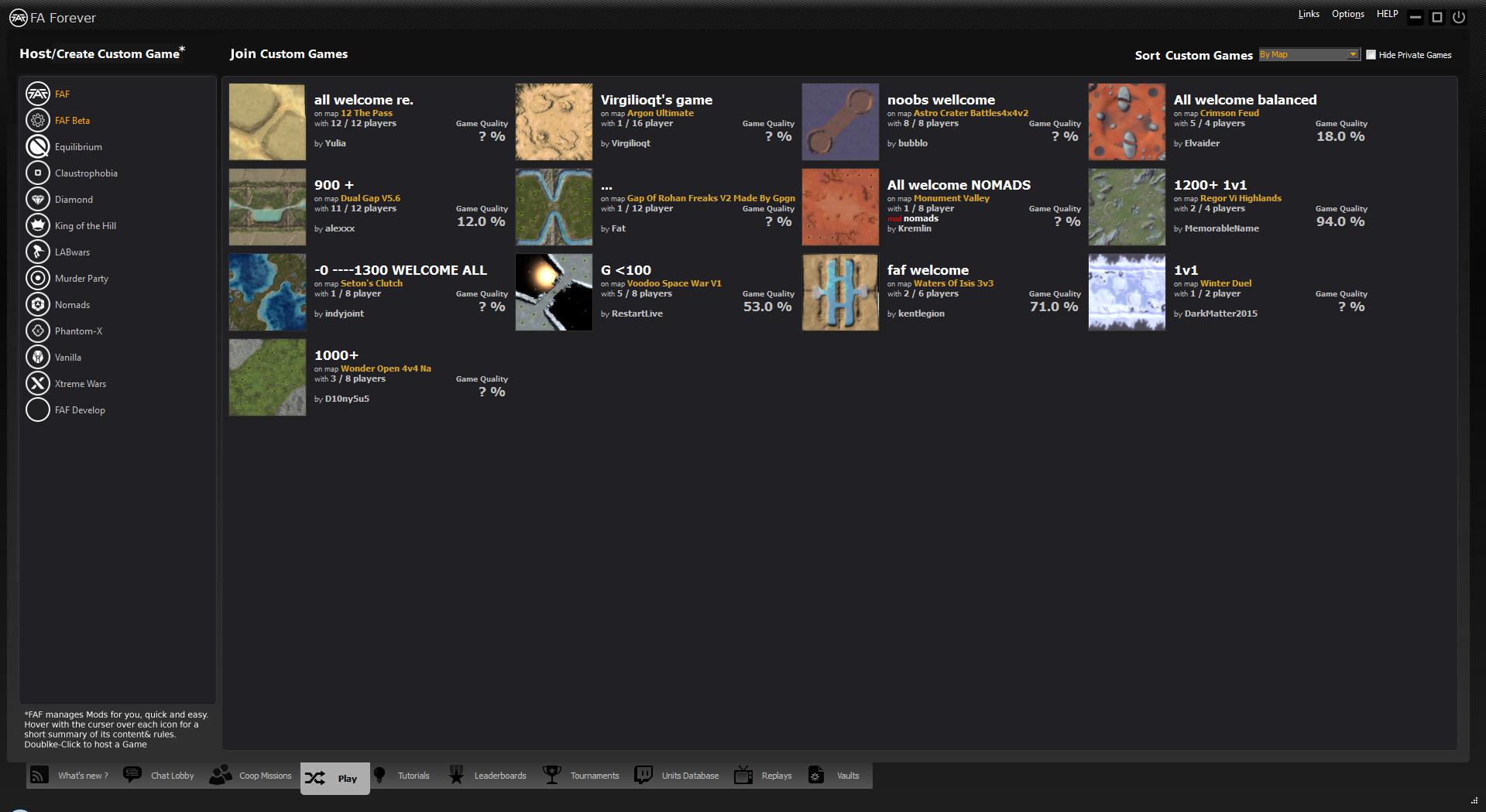Click the Coop Missions people icon
Viewport: 1486px width, 812px height.
pyautogui.click(x=221, y=775)
